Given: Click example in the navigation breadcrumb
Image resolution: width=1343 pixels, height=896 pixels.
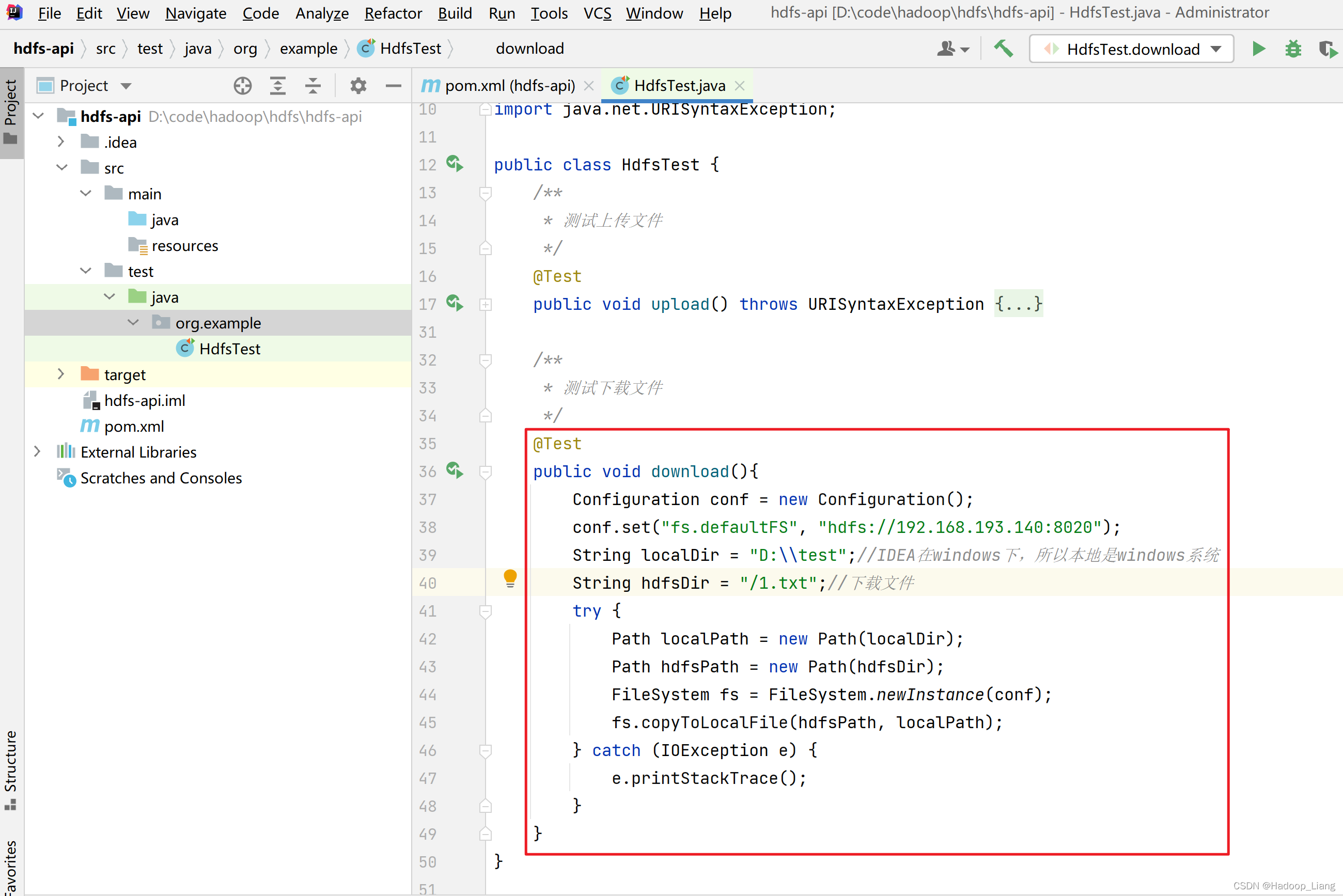Looking at the screenshot, I should (308, 49).
